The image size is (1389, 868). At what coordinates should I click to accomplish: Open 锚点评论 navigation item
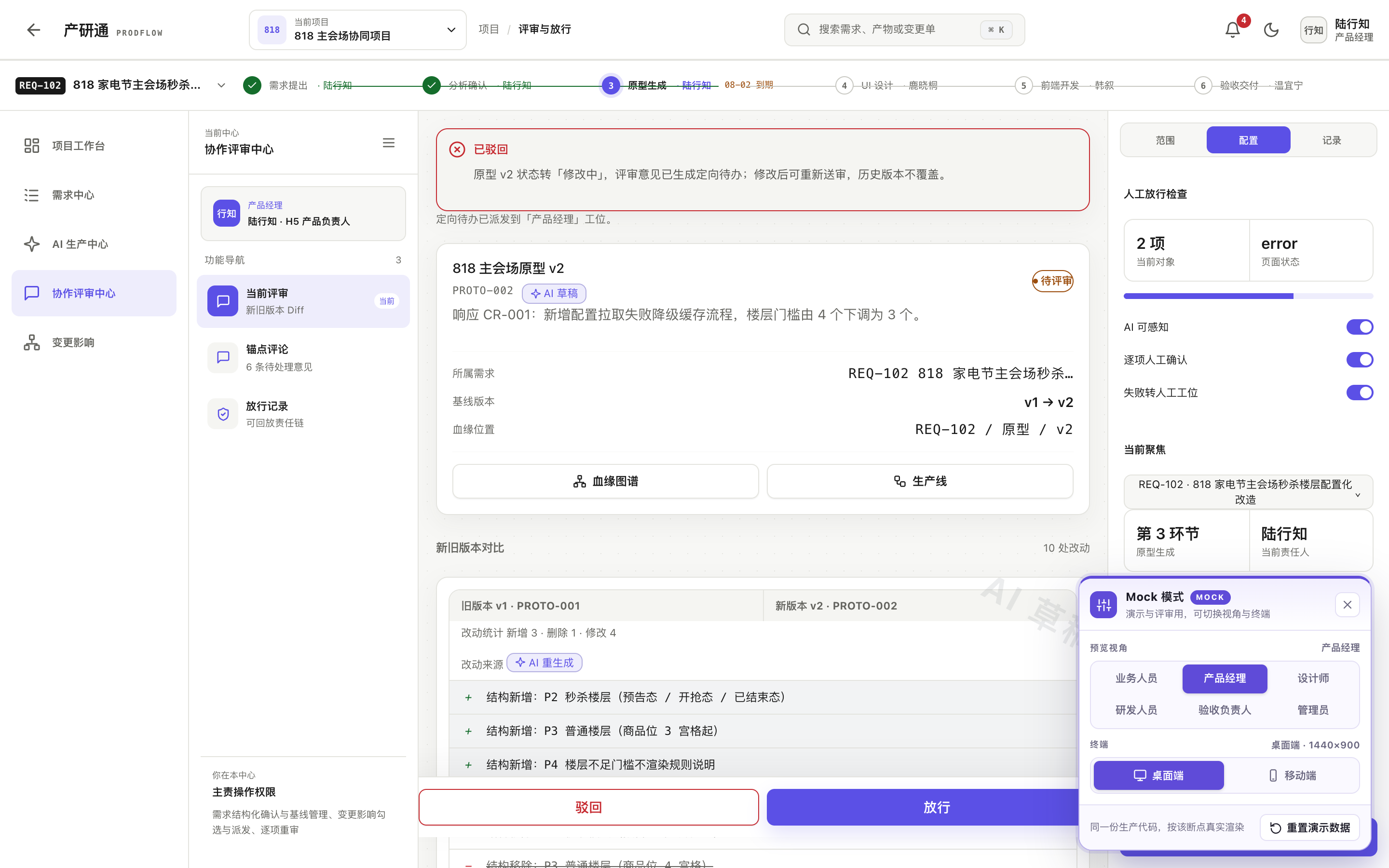(x=303, y=358)
